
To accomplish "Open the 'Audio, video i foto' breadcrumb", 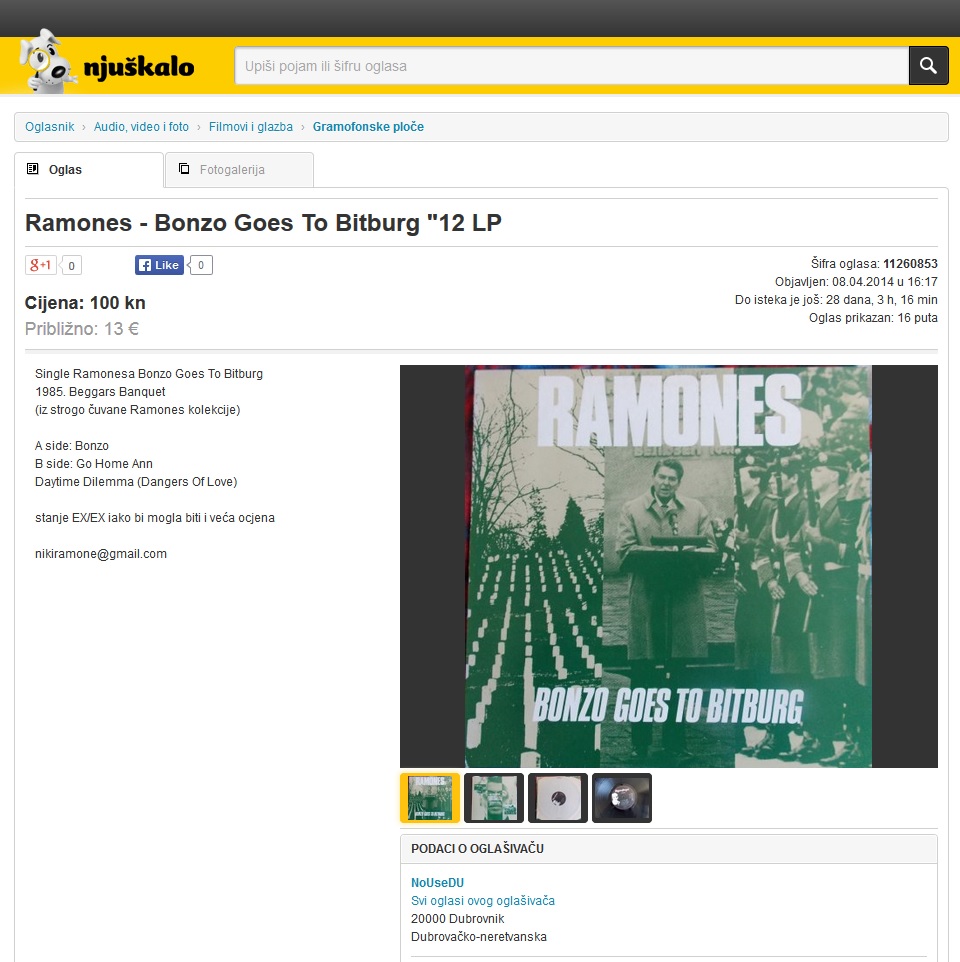I will (x=141, y=127).
